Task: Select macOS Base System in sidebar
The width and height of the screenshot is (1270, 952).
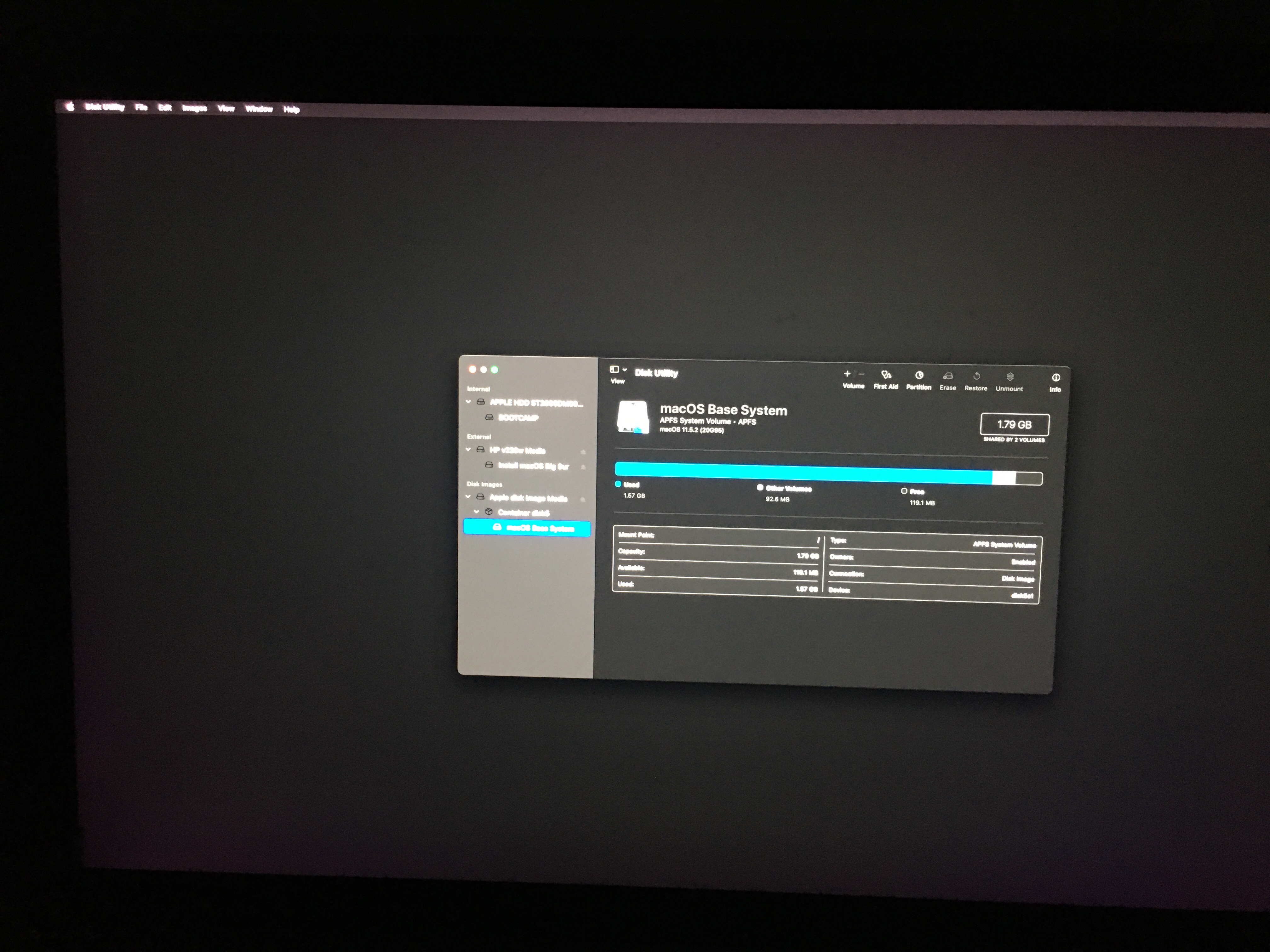Action: (x=526, y=528)
